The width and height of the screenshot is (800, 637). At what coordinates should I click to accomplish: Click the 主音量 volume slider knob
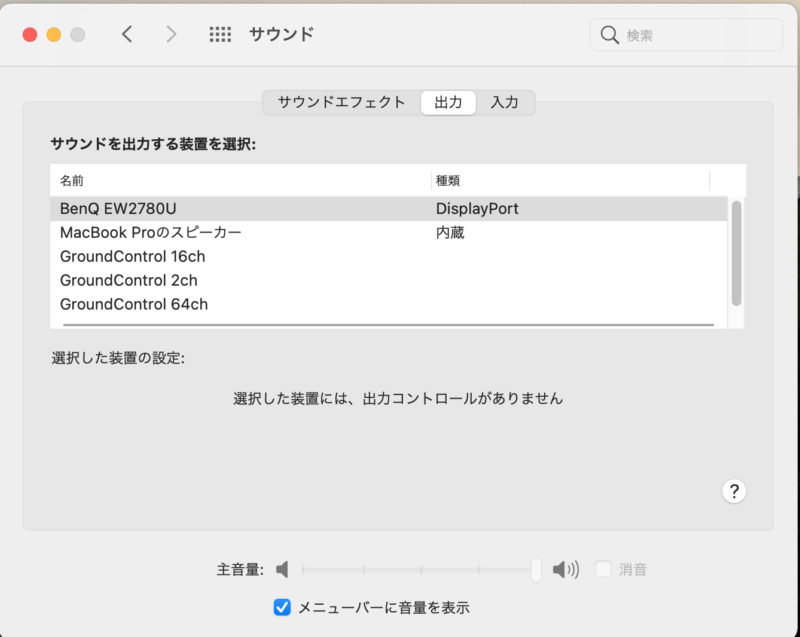(x=536, y=569)
